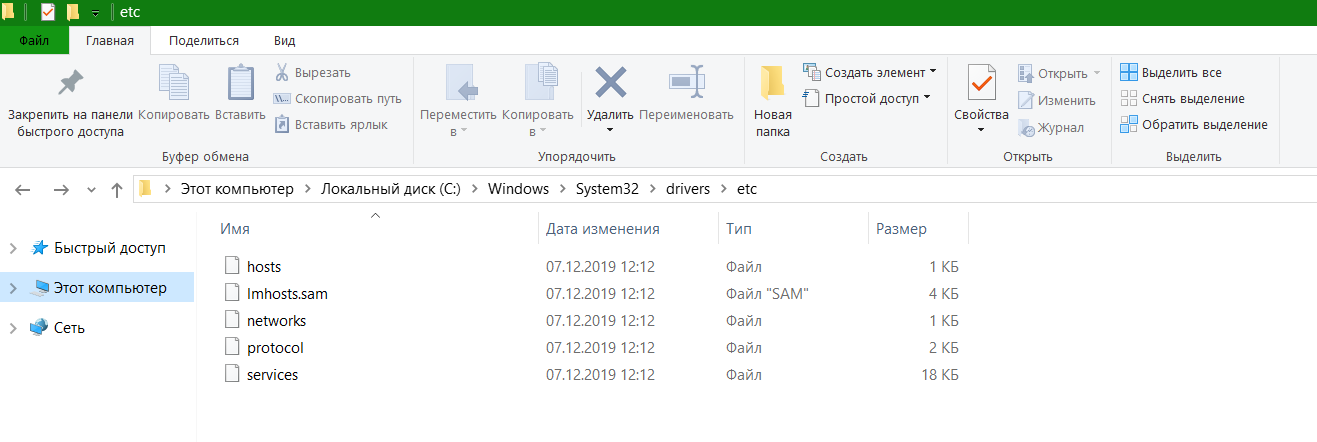Click Этот компьютер in address bar

237,189
